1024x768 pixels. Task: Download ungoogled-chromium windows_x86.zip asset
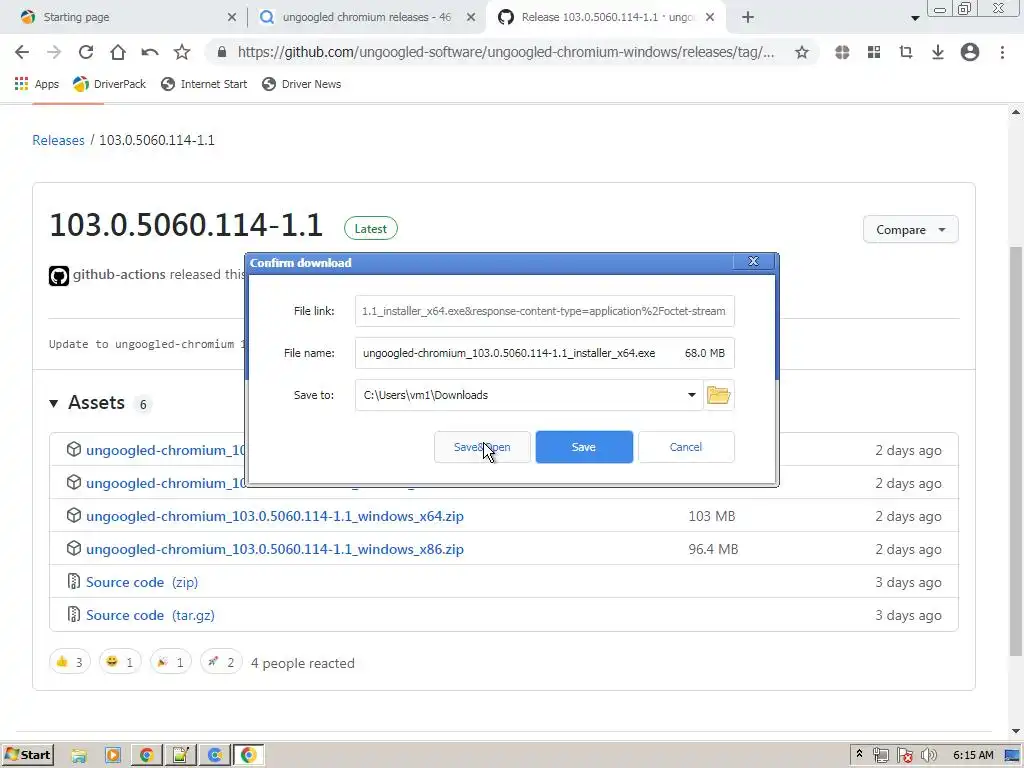click(x=275, y=549)
